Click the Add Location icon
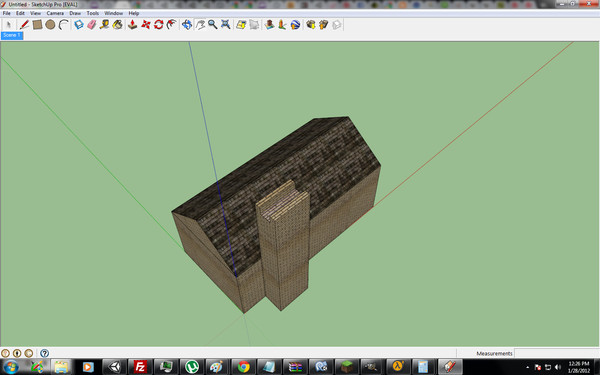The width and height of the screenshot is (600, 375). coord(241,25)
